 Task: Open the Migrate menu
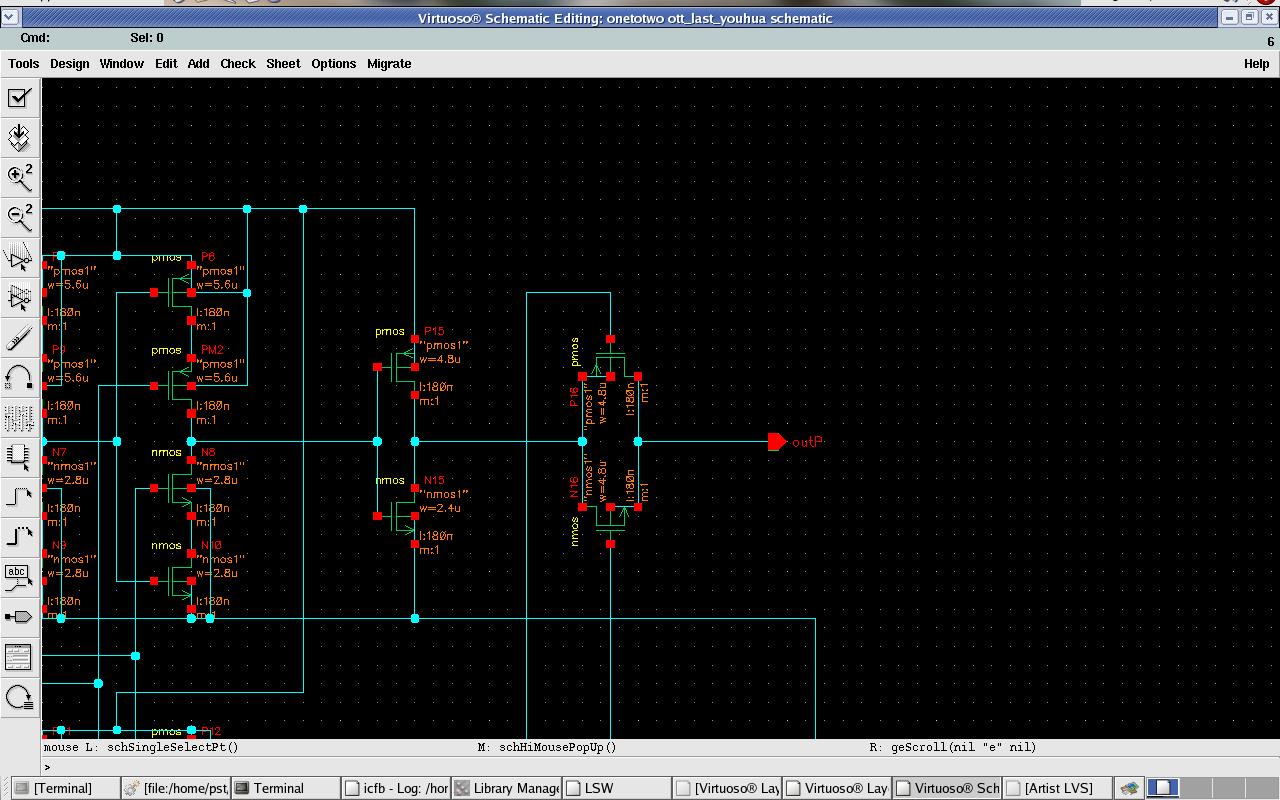click(389, 63)
